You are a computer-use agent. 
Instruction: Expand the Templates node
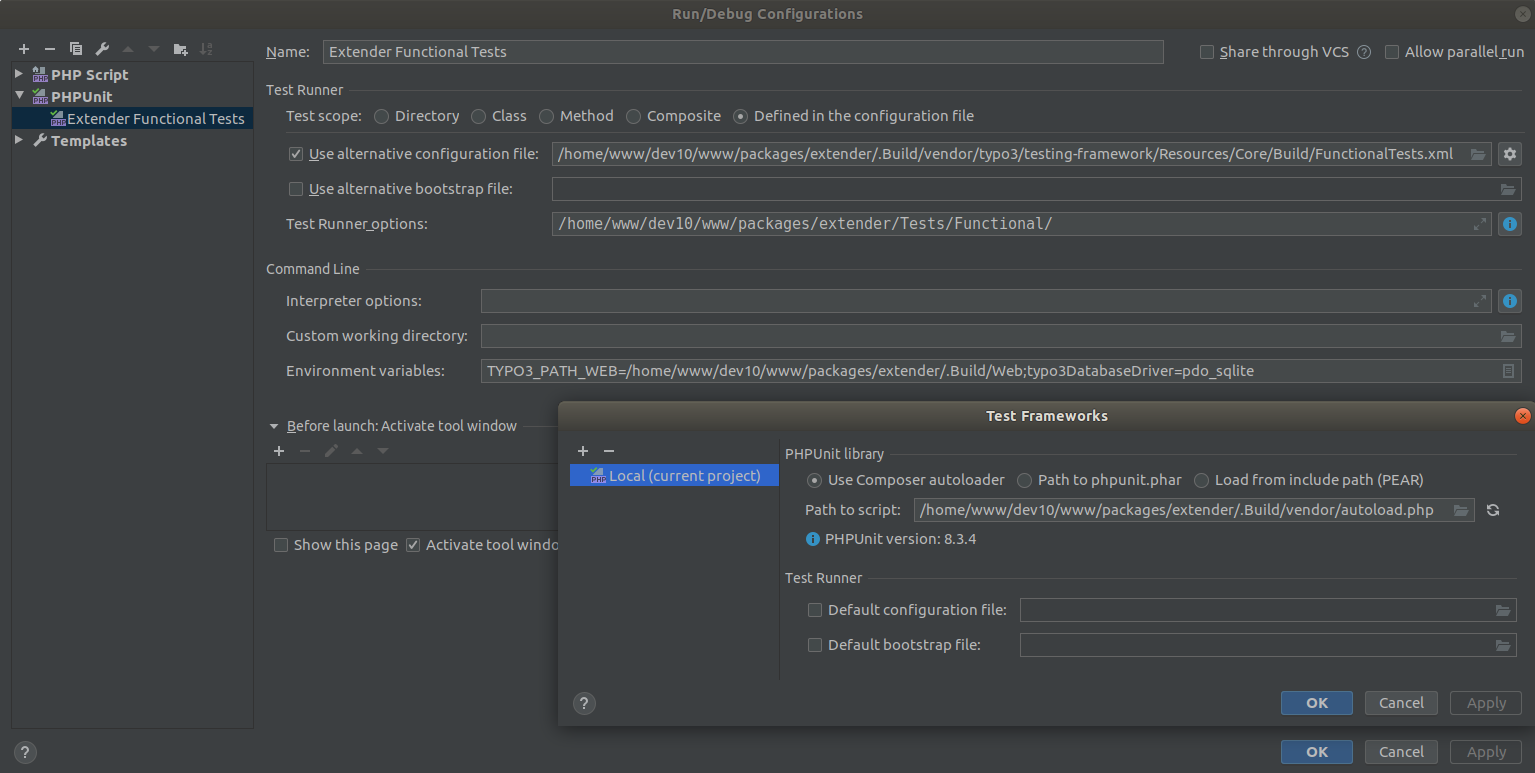pos(18,140)
